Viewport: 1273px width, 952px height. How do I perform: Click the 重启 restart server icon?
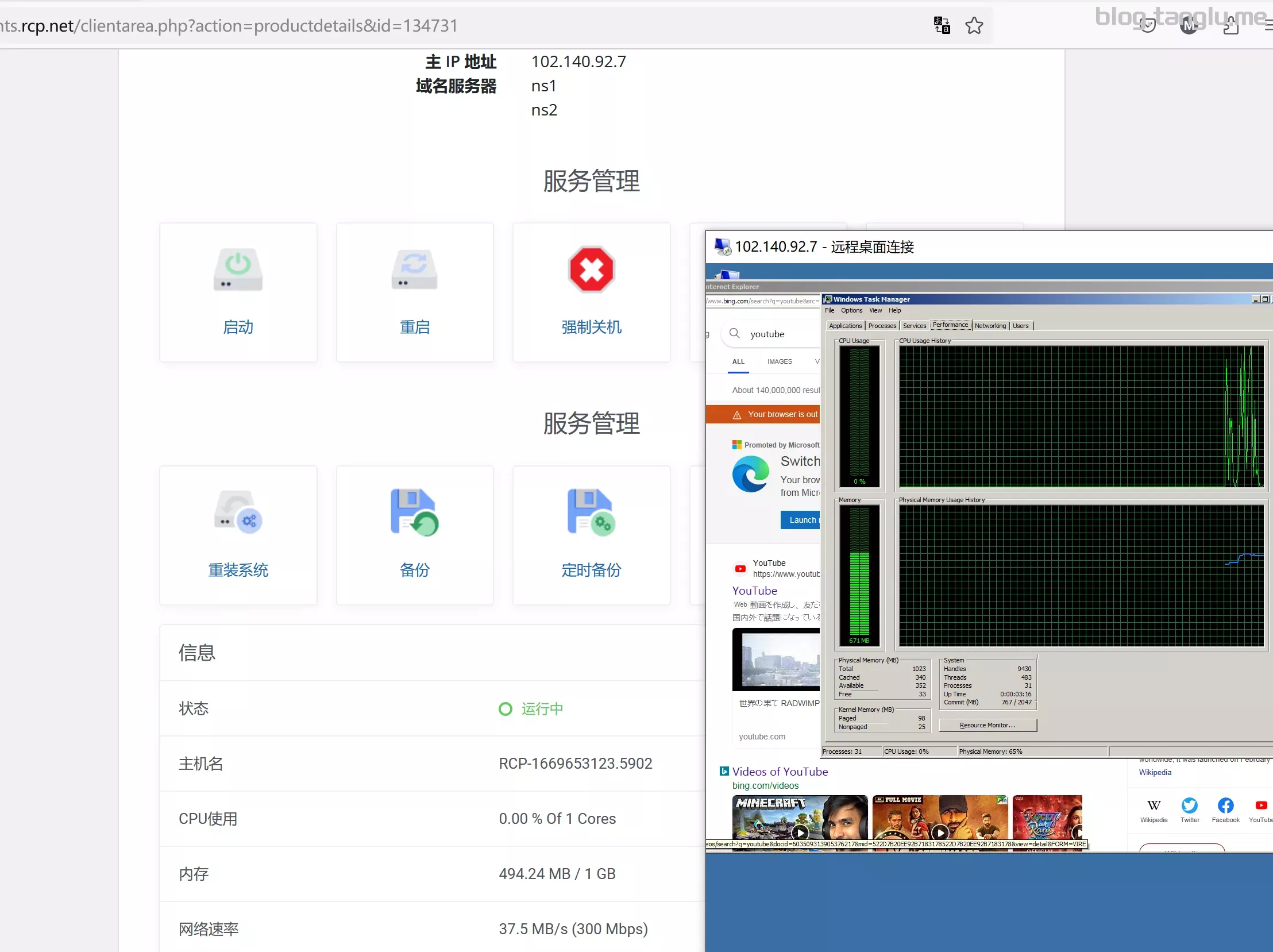[414, 269]
